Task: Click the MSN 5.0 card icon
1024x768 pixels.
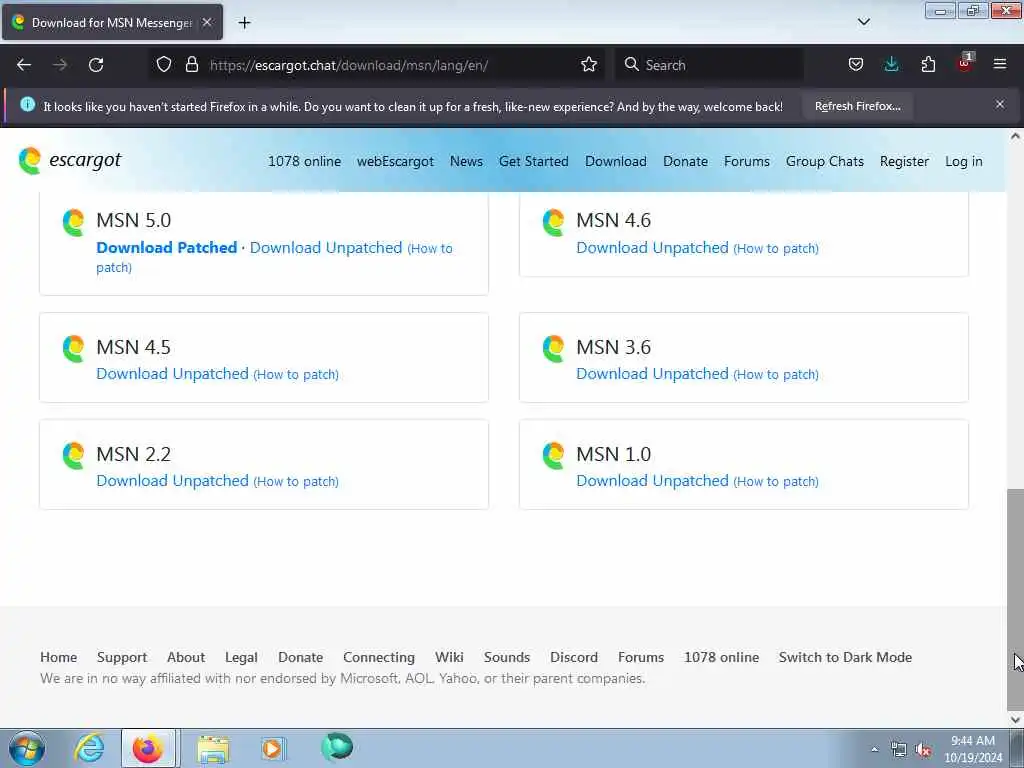Action: tap(73, 223)
